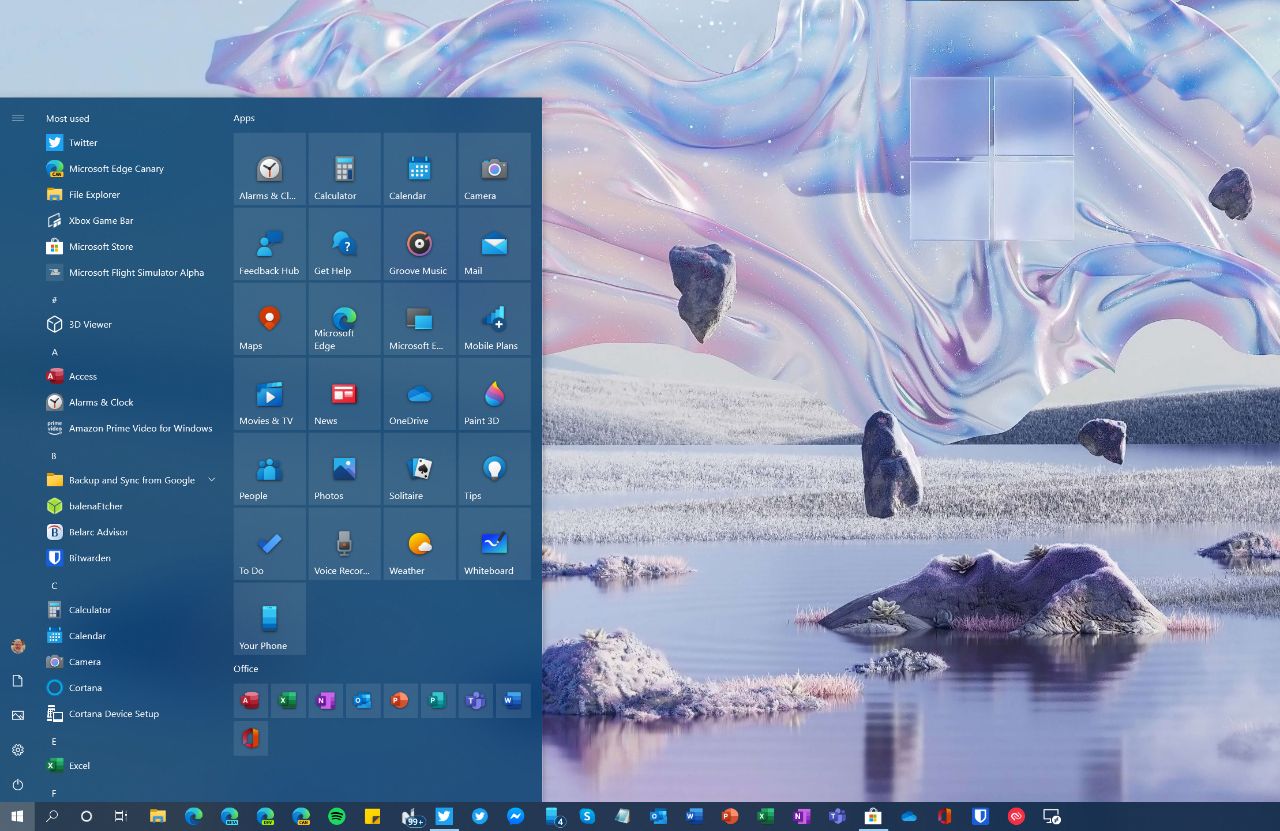Click the Windows Start button on taskbar
This screenshot has width=1280, height=831.
point(17,816)
